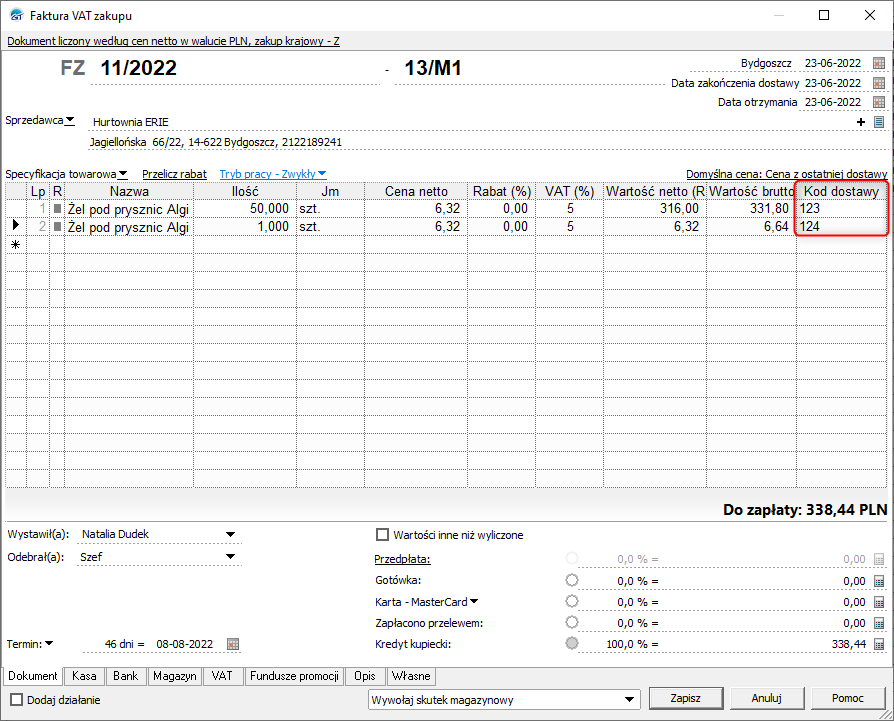Open the Wywołaj skutek magazynowy combo box

(504, 699)
